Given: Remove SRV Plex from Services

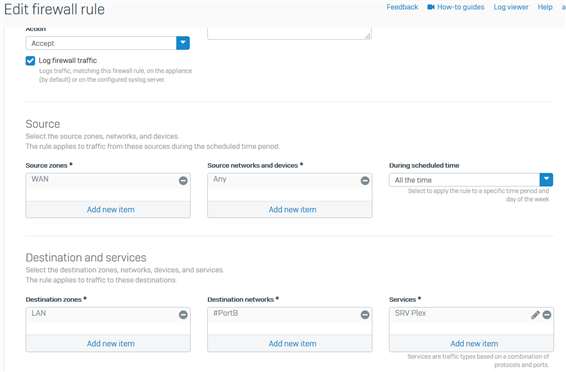Looking at the screenshot, I should pyautogui.click(x=547, y=315).
